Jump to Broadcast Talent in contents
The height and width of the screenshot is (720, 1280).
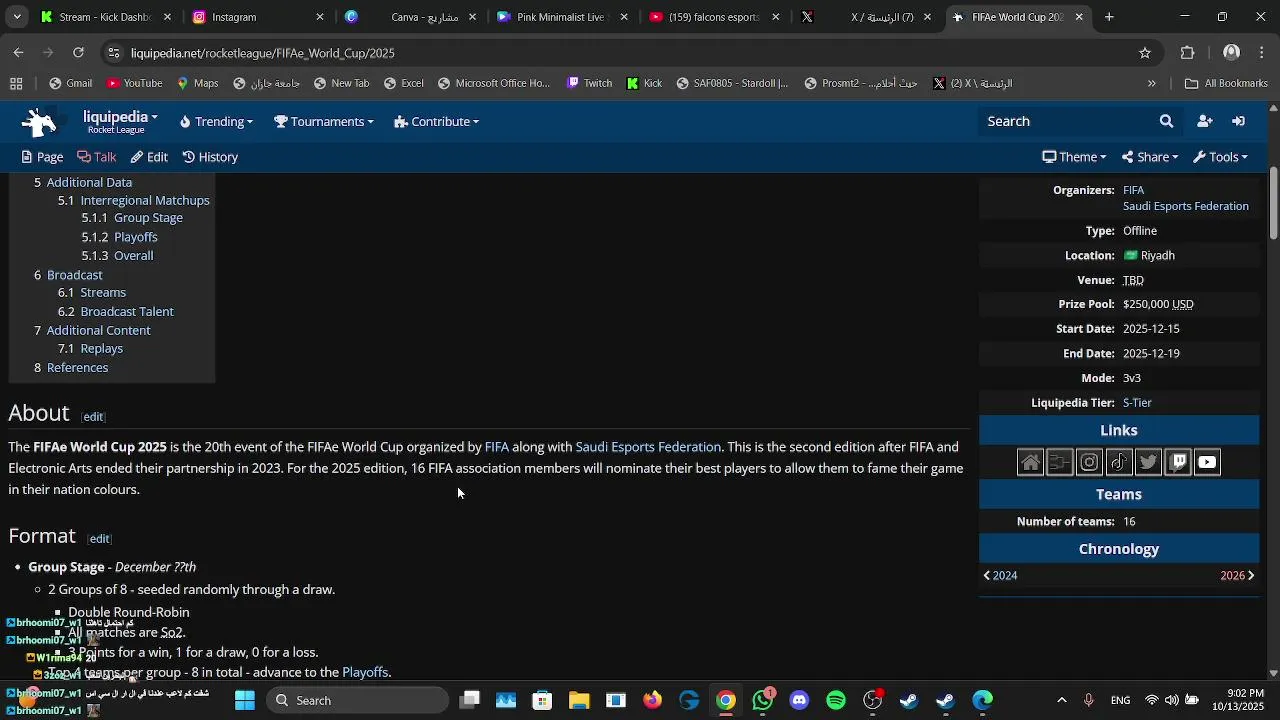point(127,312)
